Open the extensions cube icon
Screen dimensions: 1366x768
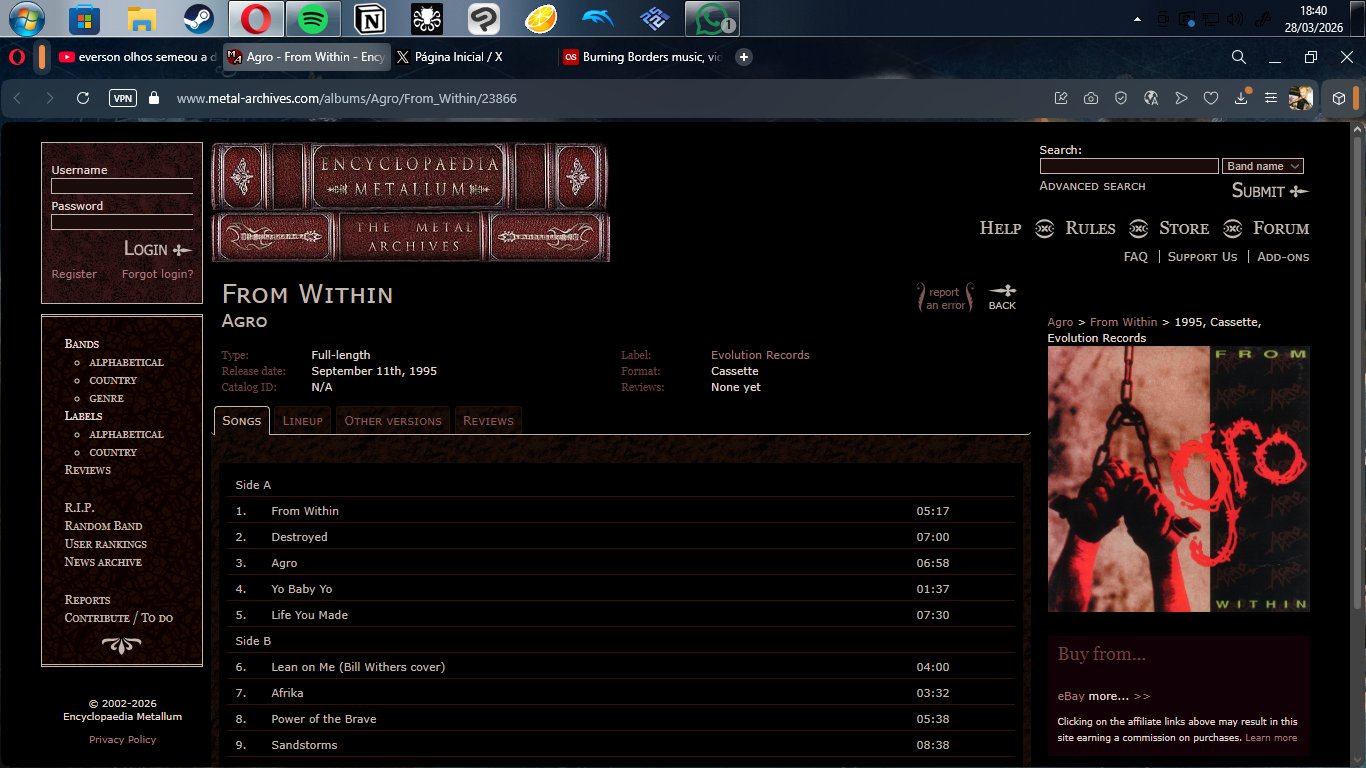point(1339,98)
